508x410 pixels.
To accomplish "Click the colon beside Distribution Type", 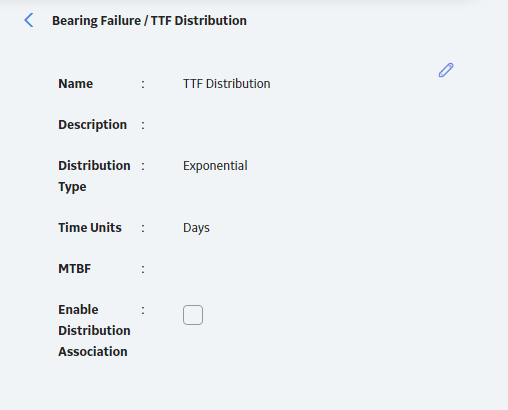I will coord(143,166).
